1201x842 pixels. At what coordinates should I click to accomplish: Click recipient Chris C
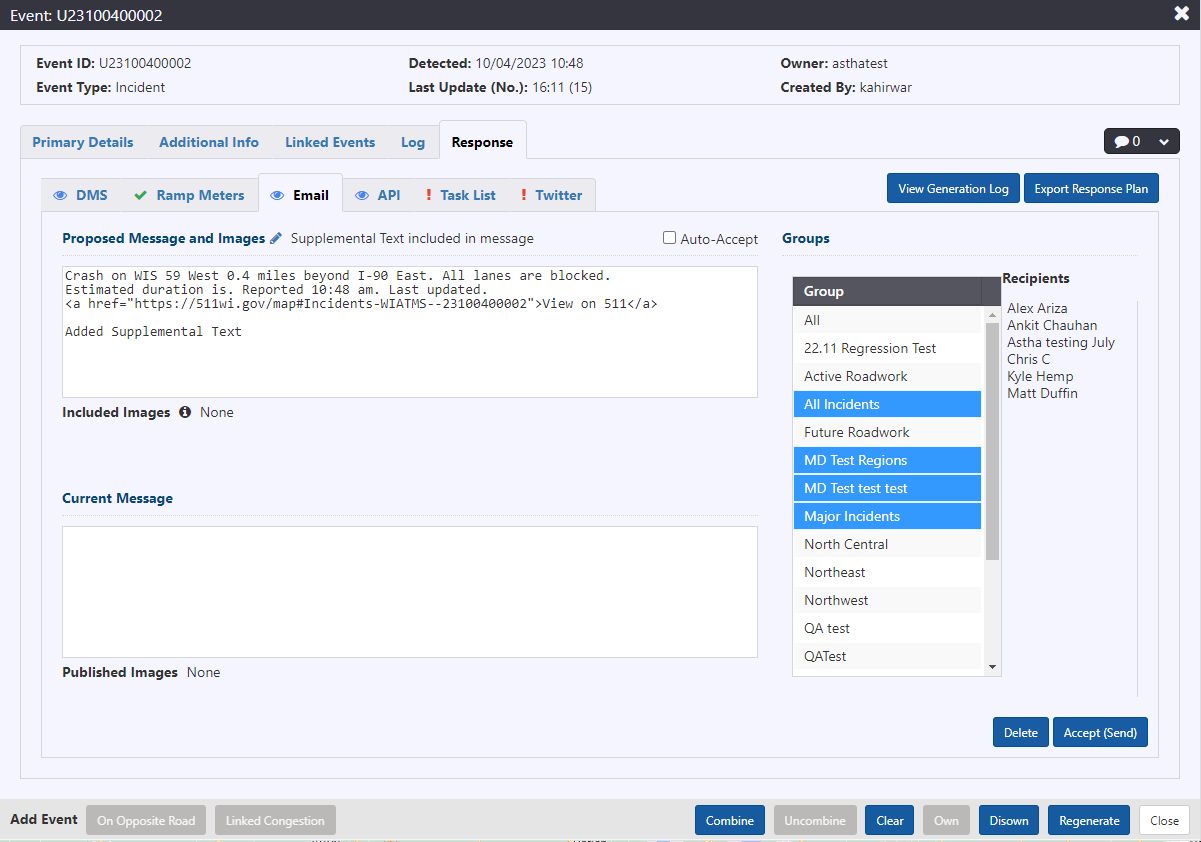(1029, 359)
